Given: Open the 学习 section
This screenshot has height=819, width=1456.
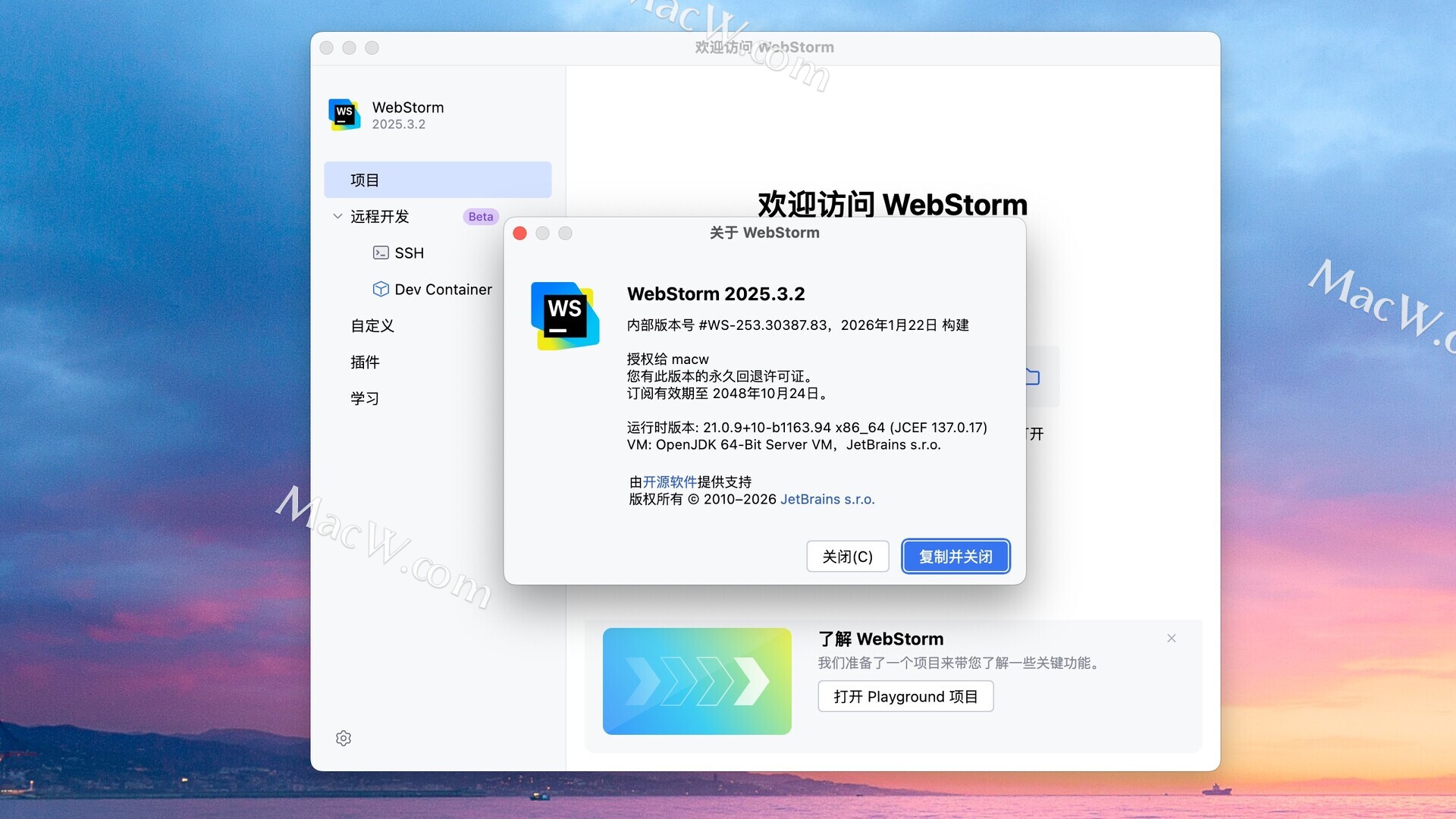Looking at the screenshot, I should [x=365, y=398].
